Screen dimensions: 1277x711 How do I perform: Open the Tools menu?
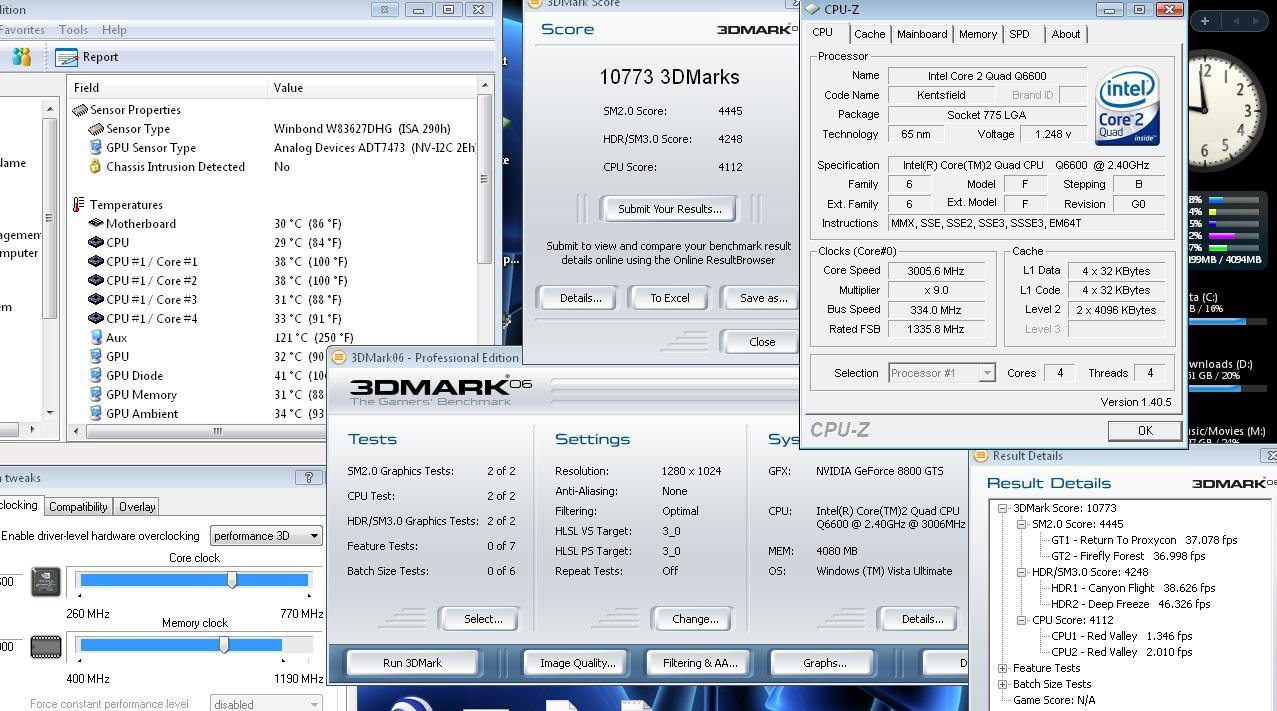tap(73, 30)
